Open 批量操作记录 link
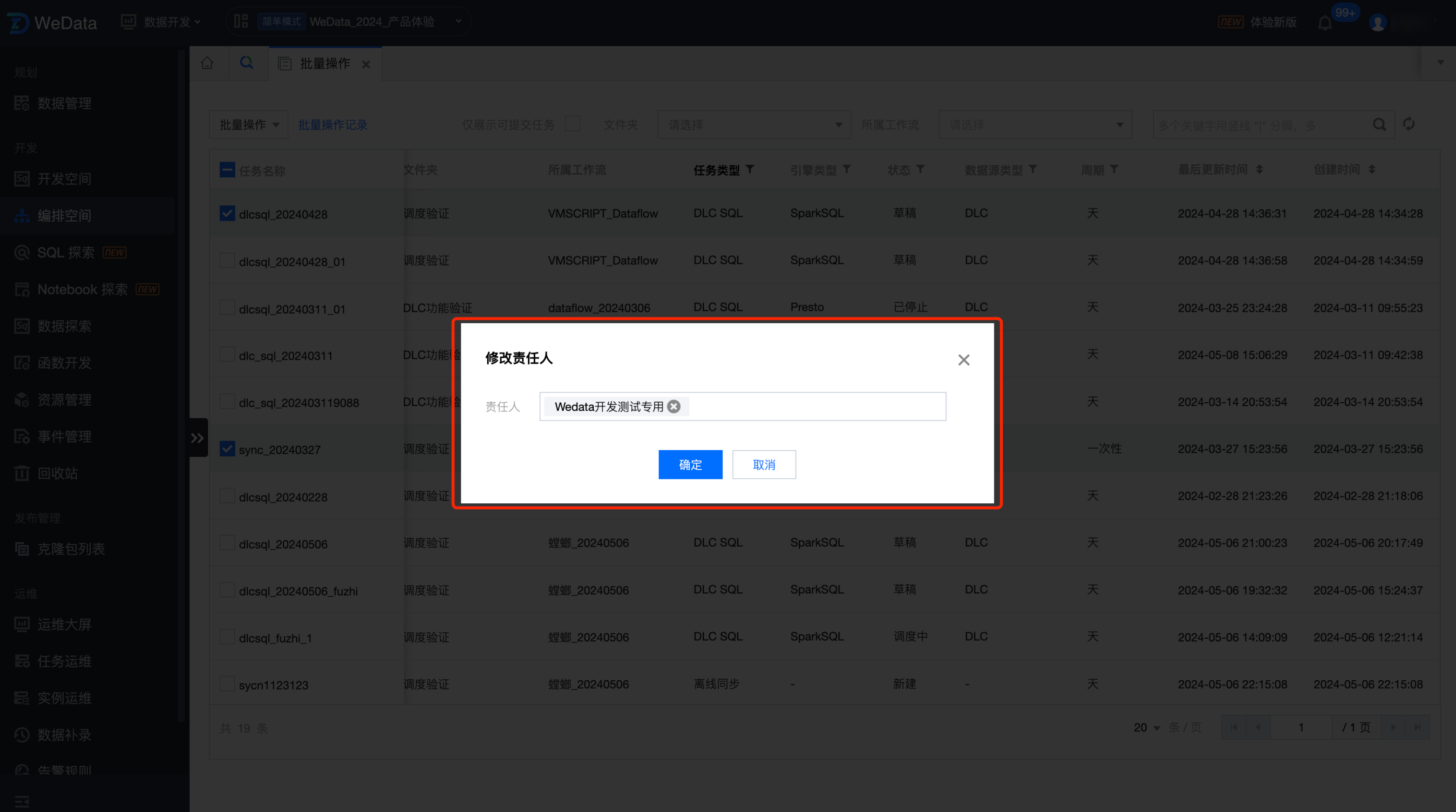The height and width of the screenshot is (812, 1456). click(333, 124)
